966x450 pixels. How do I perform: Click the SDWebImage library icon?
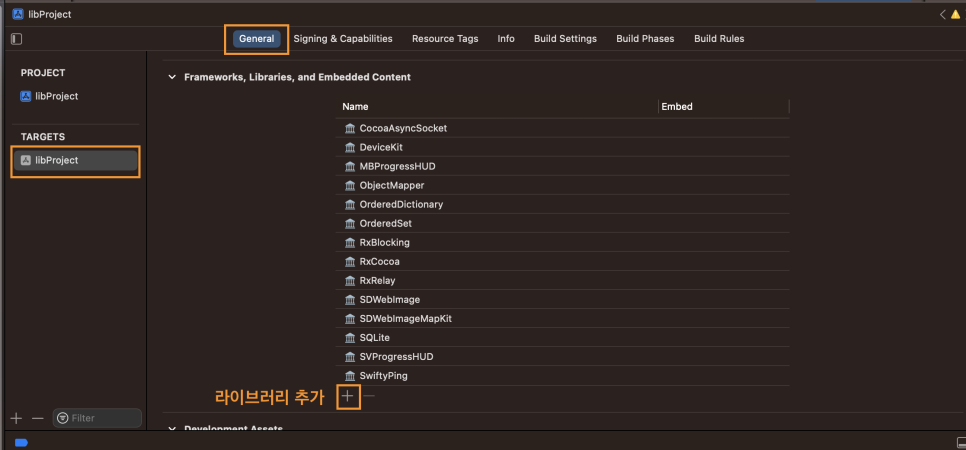(x=350, y=300)
